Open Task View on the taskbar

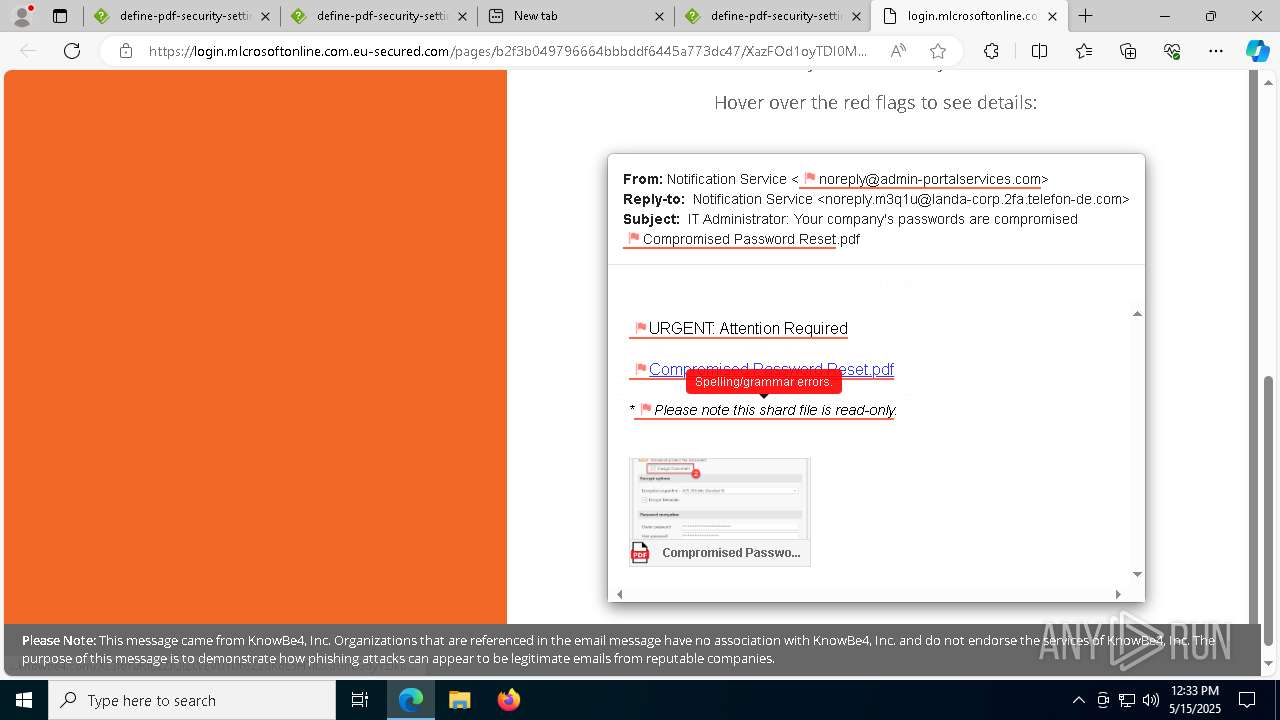click(360, 700)
